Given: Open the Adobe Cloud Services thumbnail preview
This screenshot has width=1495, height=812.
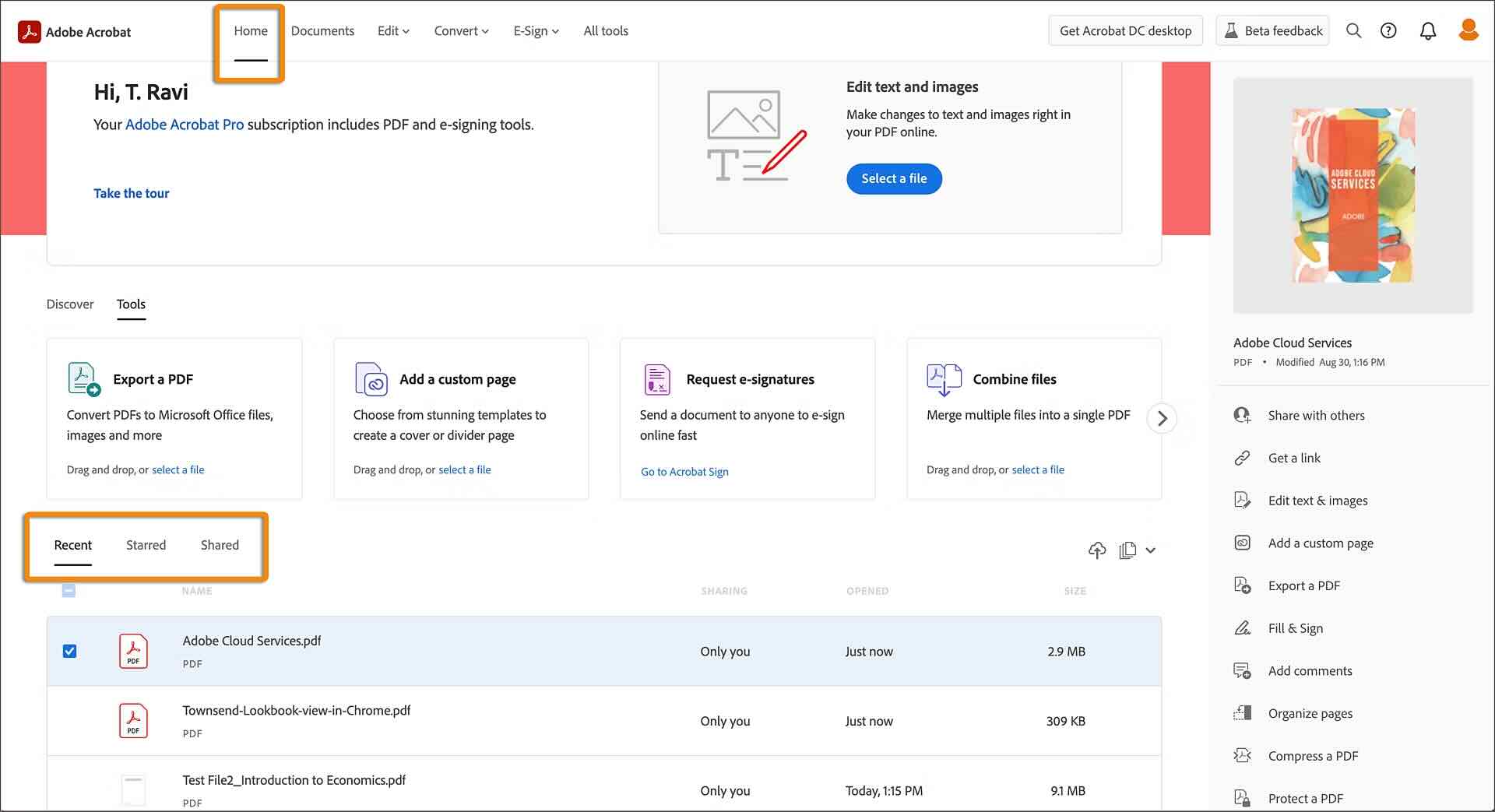Looking at the screenshot, I should coord(1353,195).
